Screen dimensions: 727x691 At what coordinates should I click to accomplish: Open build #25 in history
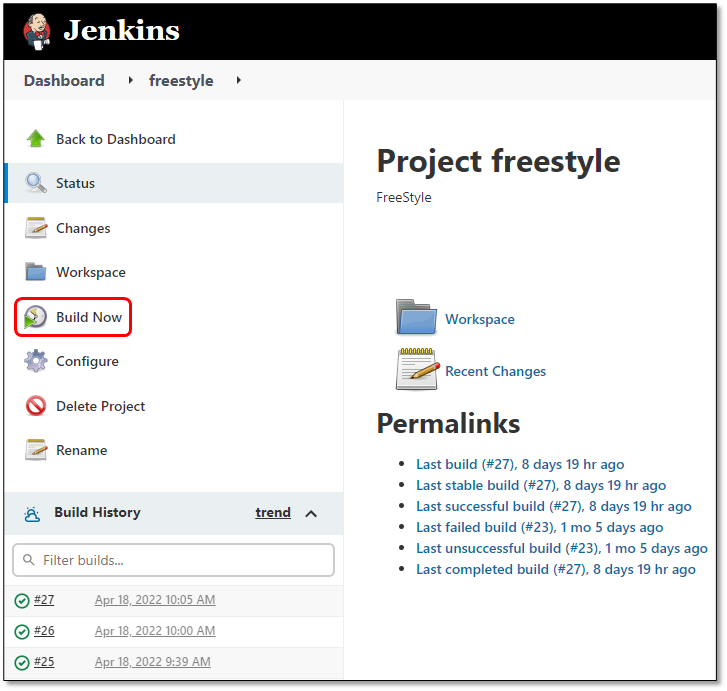pos(44,662)
